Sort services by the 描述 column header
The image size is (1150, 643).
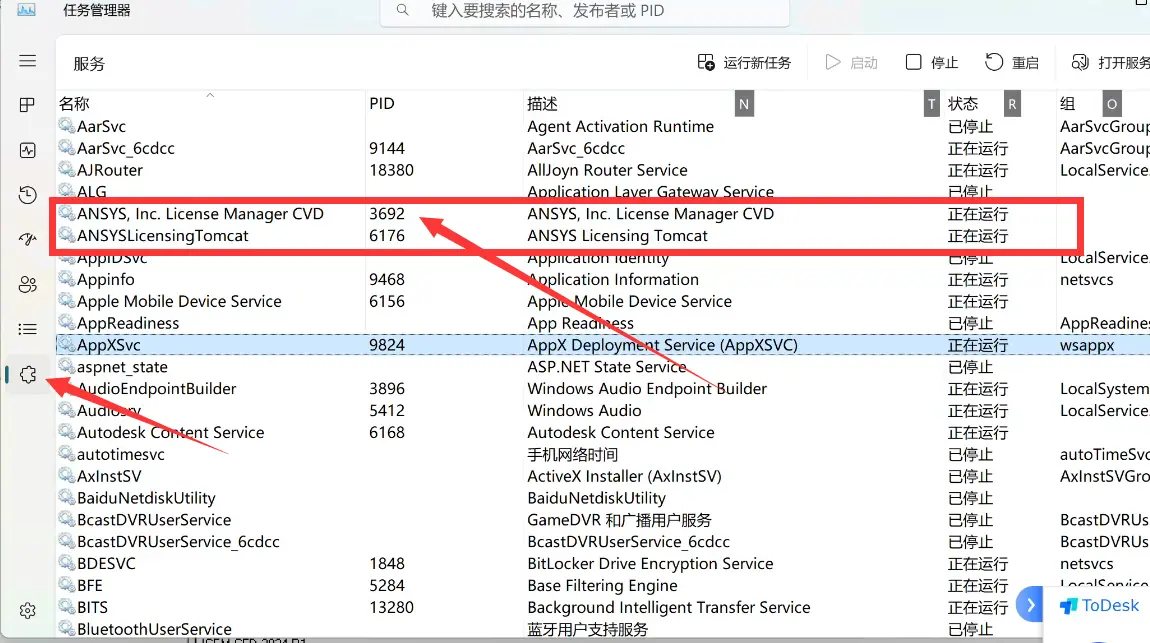click(x=542, y=103)
